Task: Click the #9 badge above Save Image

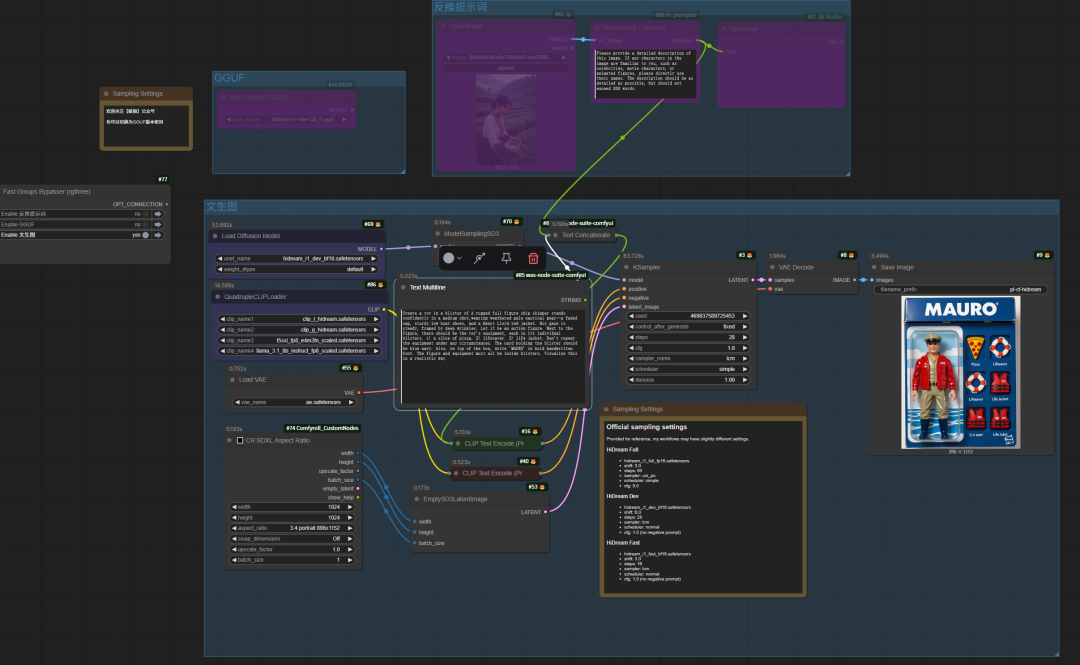Action: [1043, 256]
